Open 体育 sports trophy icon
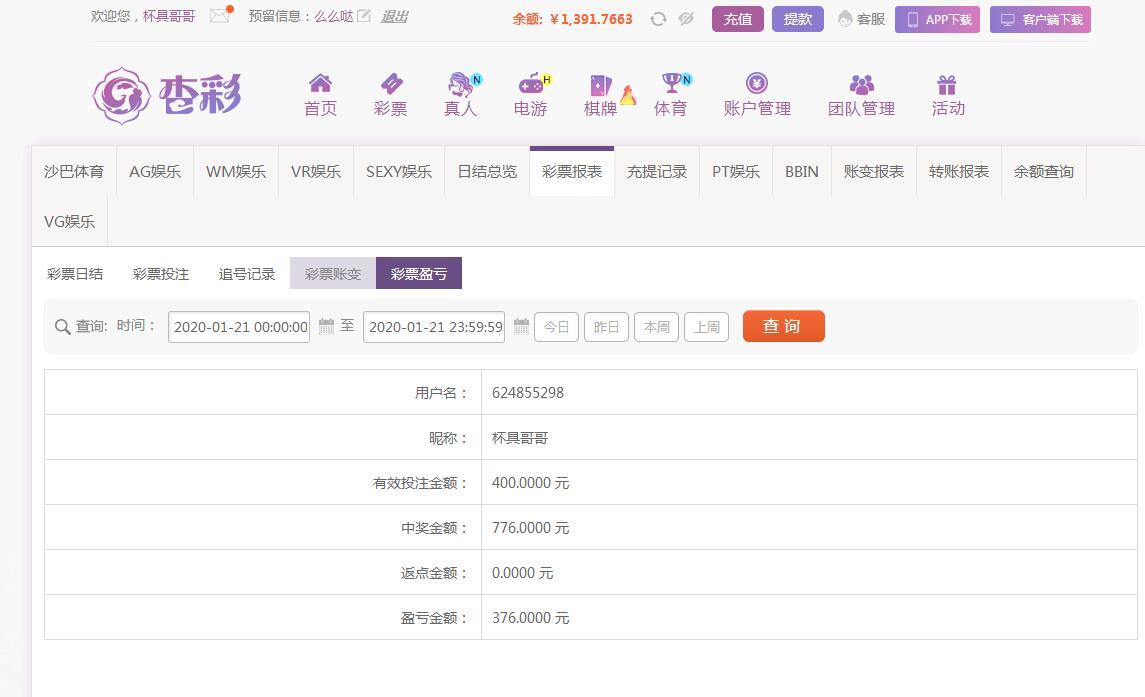This screenshot has height=697, width=1145. [x=671, y=83]
